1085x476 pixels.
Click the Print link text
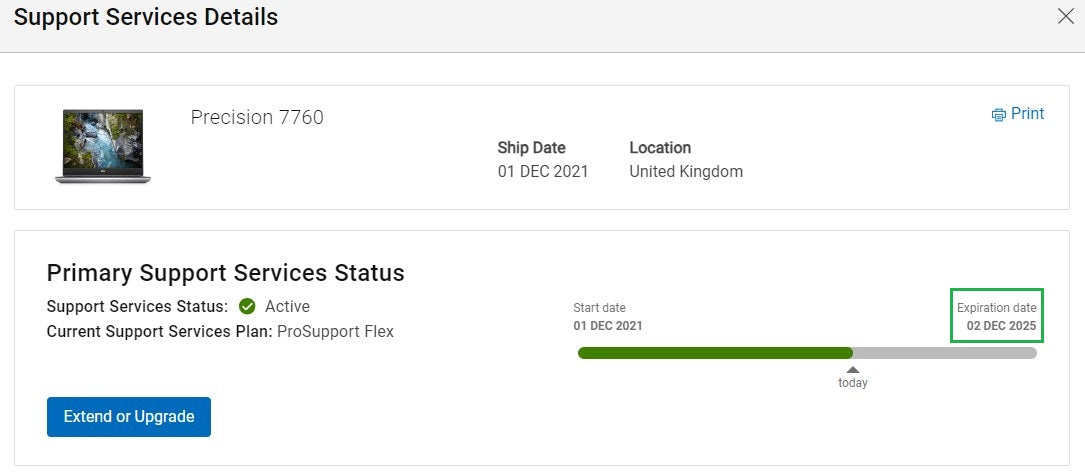click(1027, 114)
